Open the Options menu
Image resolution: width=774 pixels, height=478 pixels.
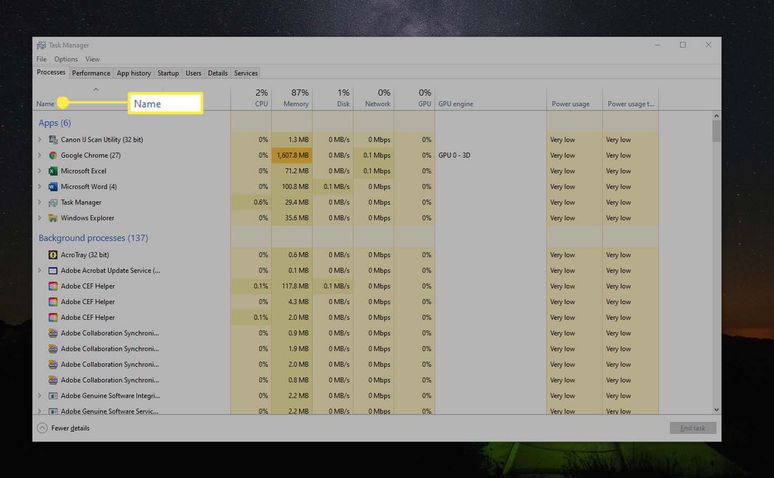(x=66, y=59)
